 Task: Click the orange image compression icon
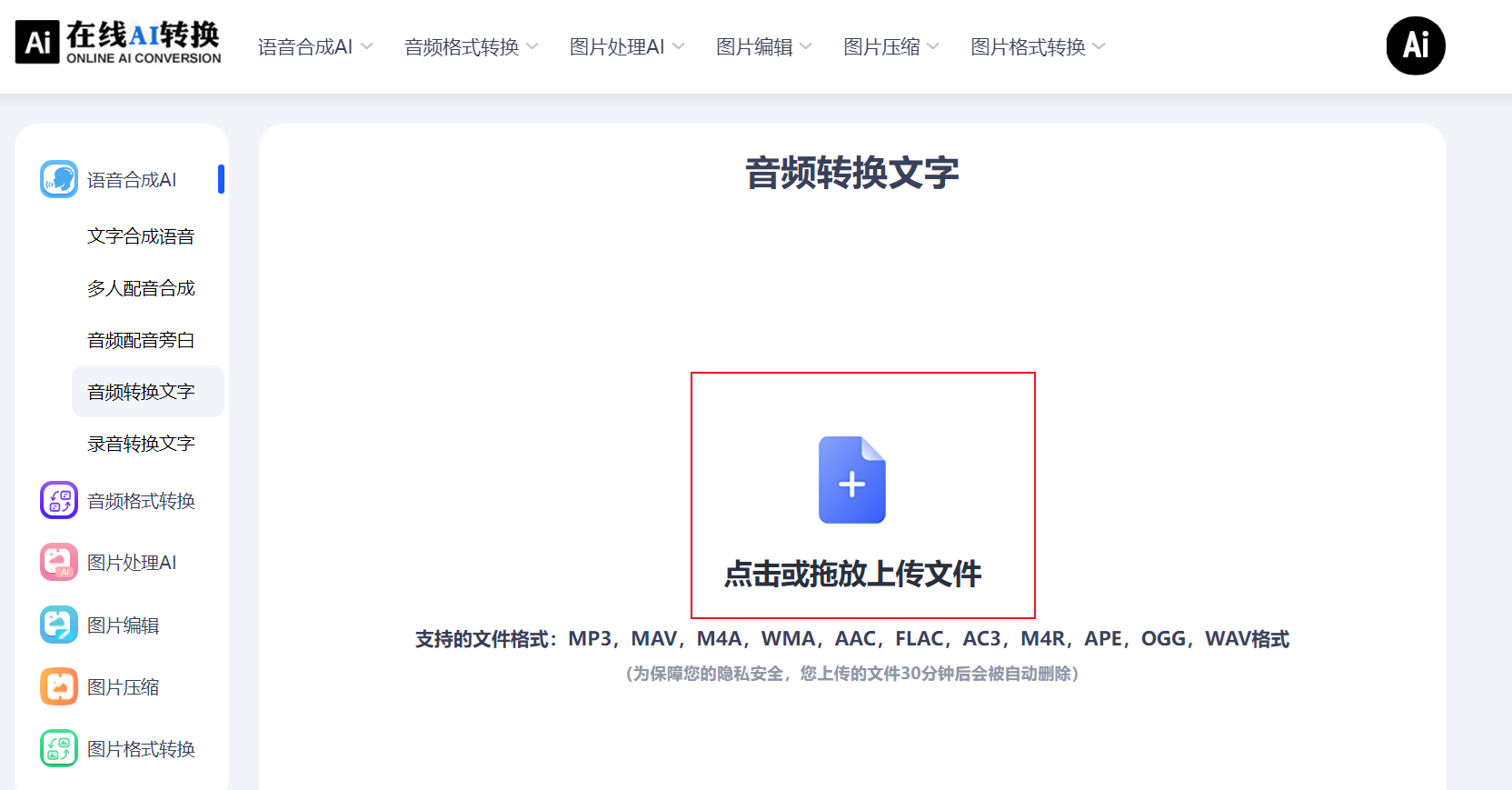pyautogui.click(x=59, y=686)
